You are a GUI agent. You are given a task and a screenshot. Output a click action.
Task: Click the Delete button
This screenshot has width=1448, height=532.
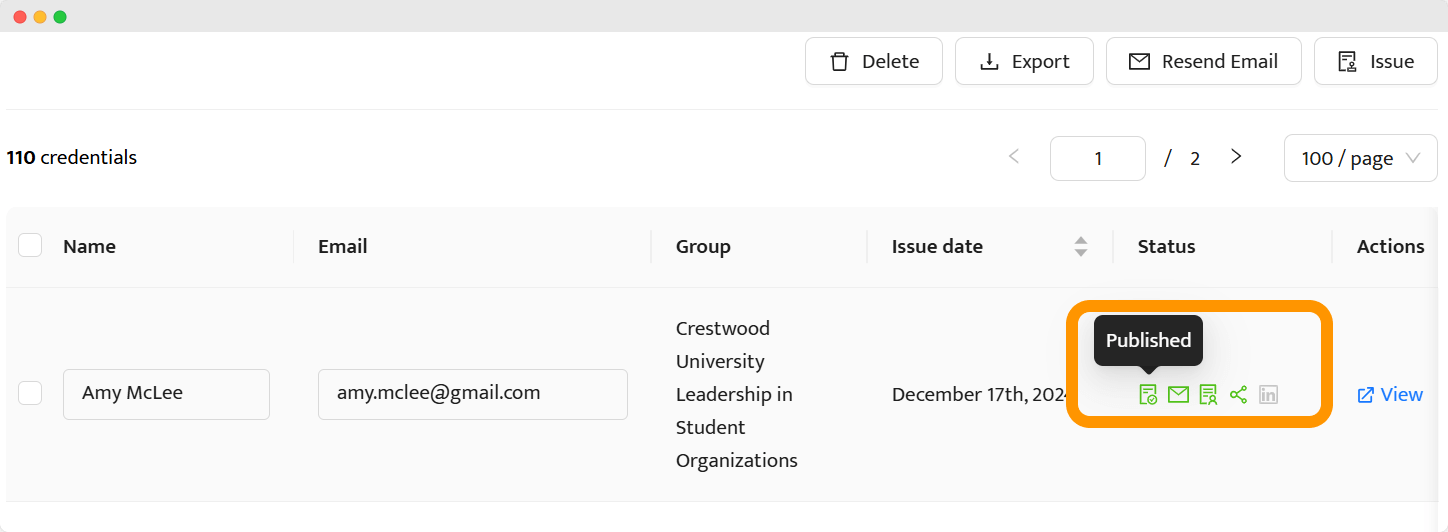[x=874, y=61]
